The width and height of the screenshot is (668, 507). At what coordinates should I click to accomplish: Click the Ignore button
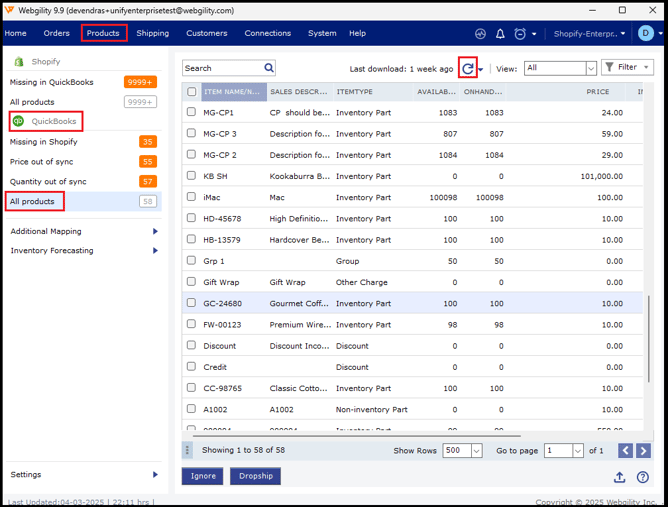(x=202, y=476)
